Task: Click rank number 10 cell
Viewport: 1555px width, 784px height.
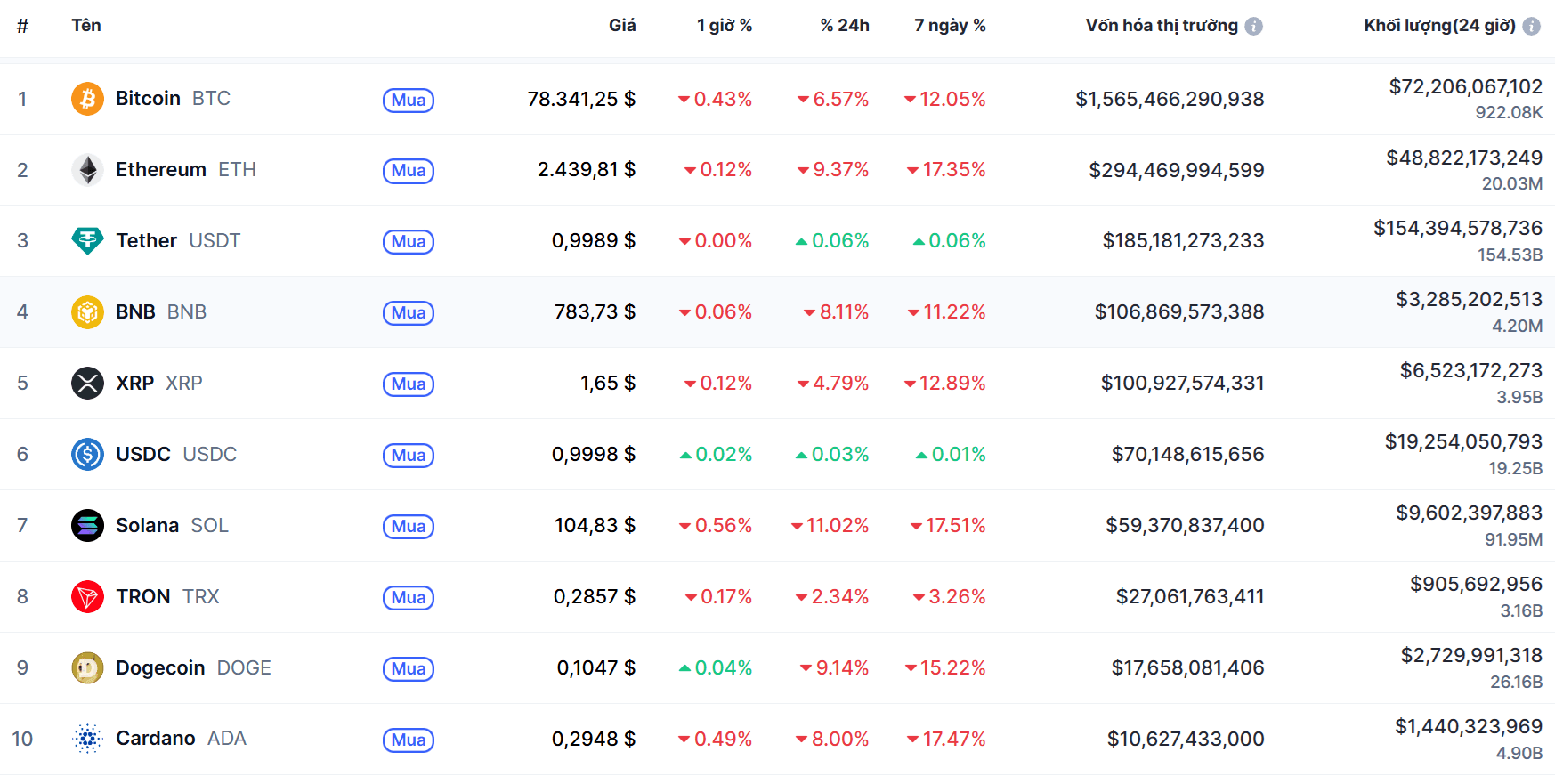Action: coord(22,740)
